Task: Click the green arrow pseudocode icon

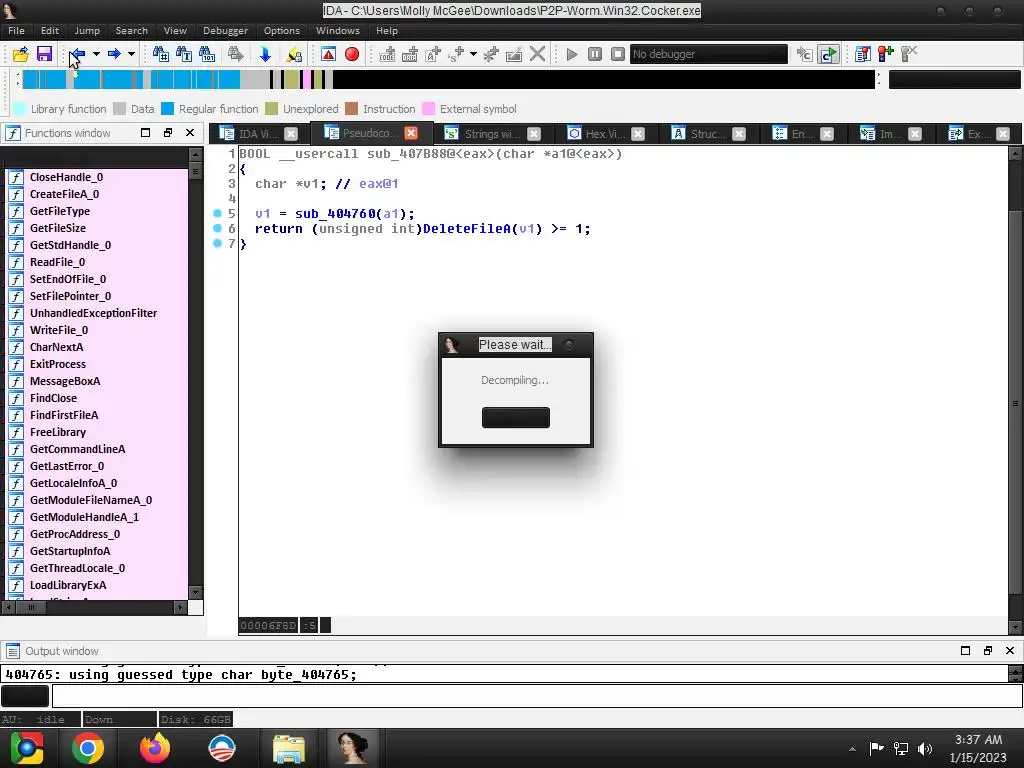Action: (828, 54)
